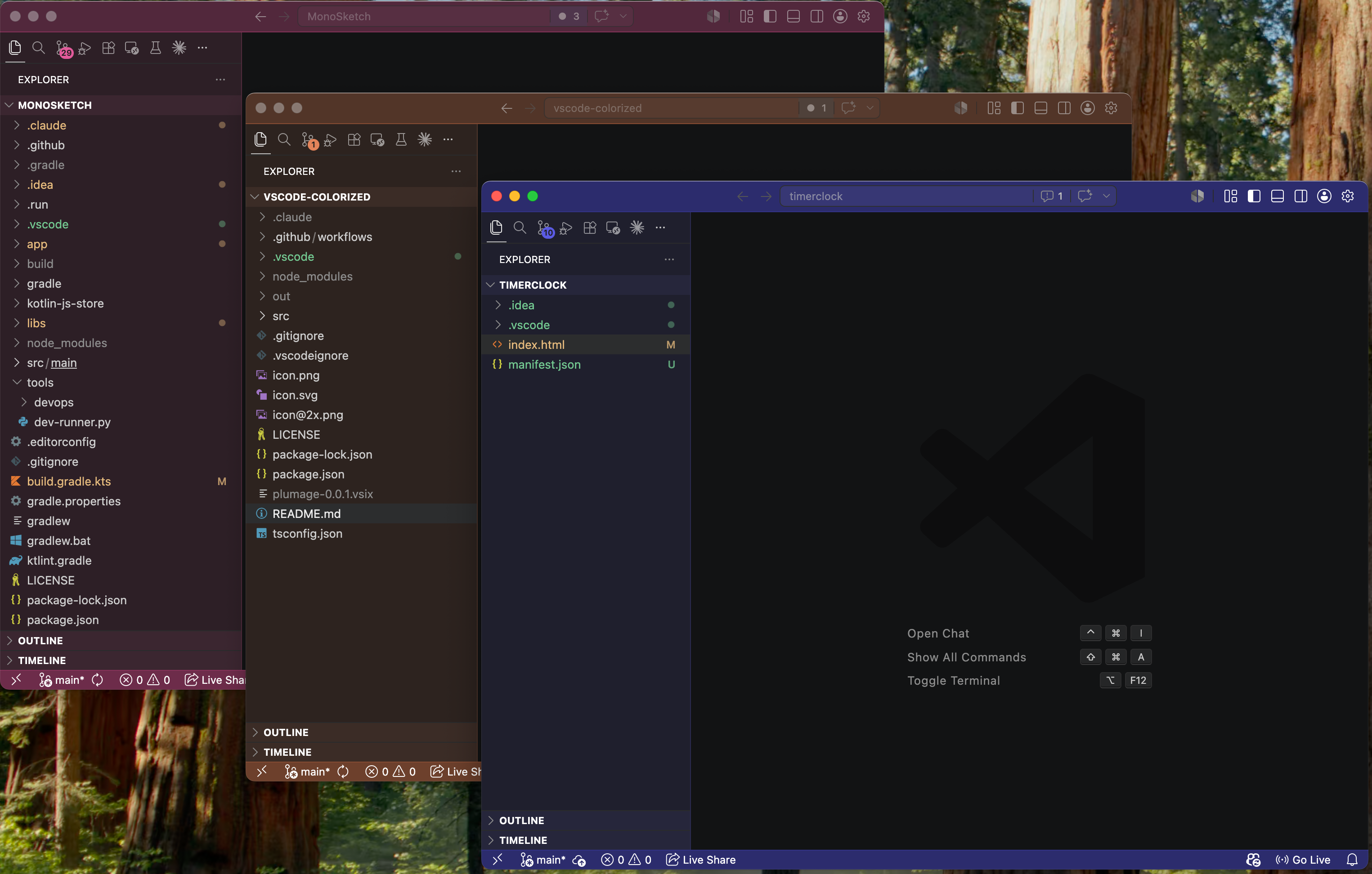Toggle secondary side bar in MonoSketch window
Image resolution: width=1372 pixels, height=874 pixels.
pyautogui.click(x=816, y=17)
